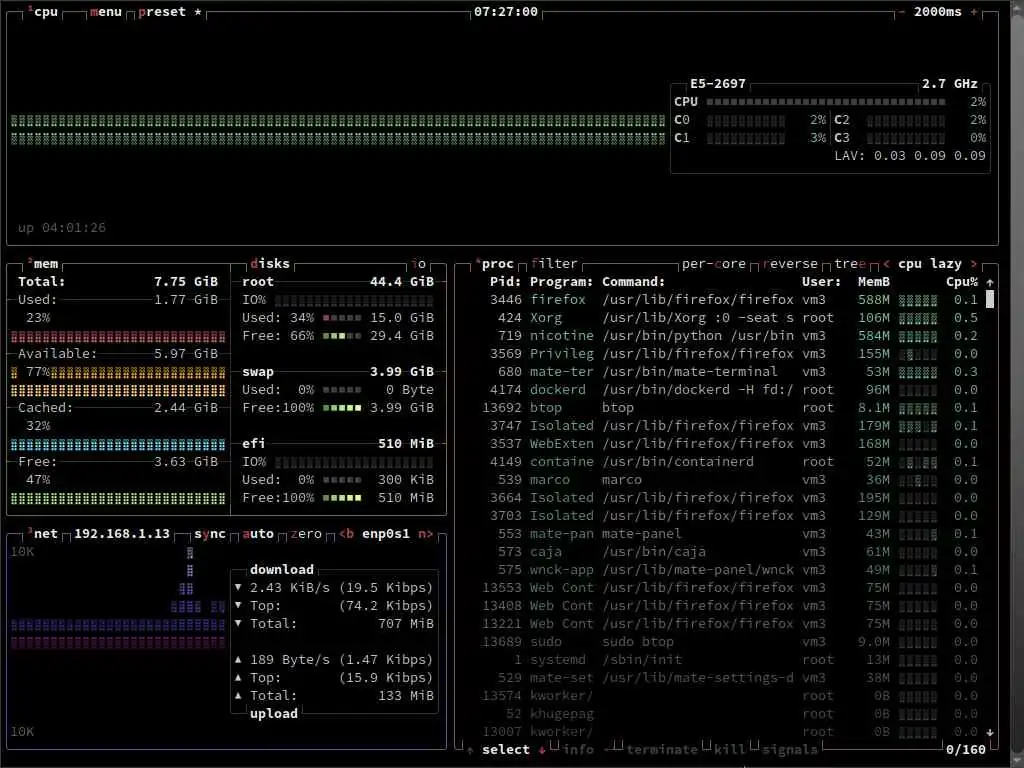Select dockerd process row 4174
The width and height of the screenshot is (1024, 768).
click(720, 390)
